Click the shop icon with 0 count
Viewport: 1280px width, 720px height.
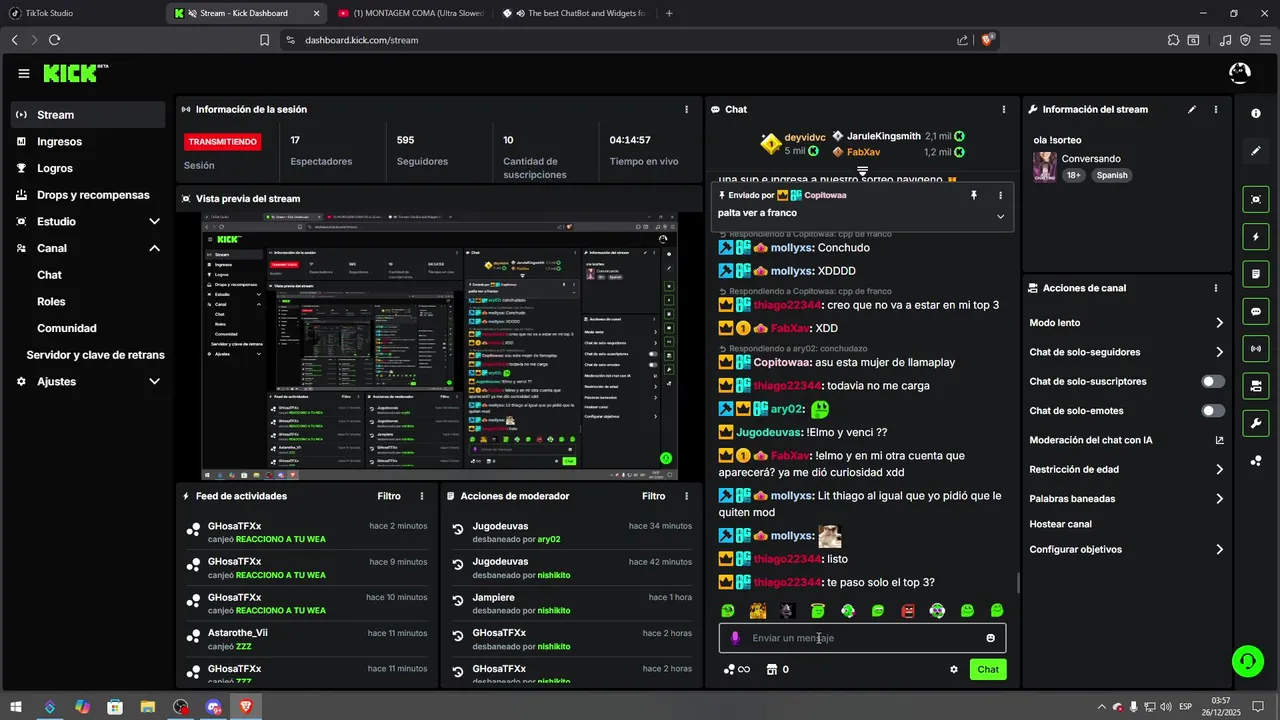(777, 670)
